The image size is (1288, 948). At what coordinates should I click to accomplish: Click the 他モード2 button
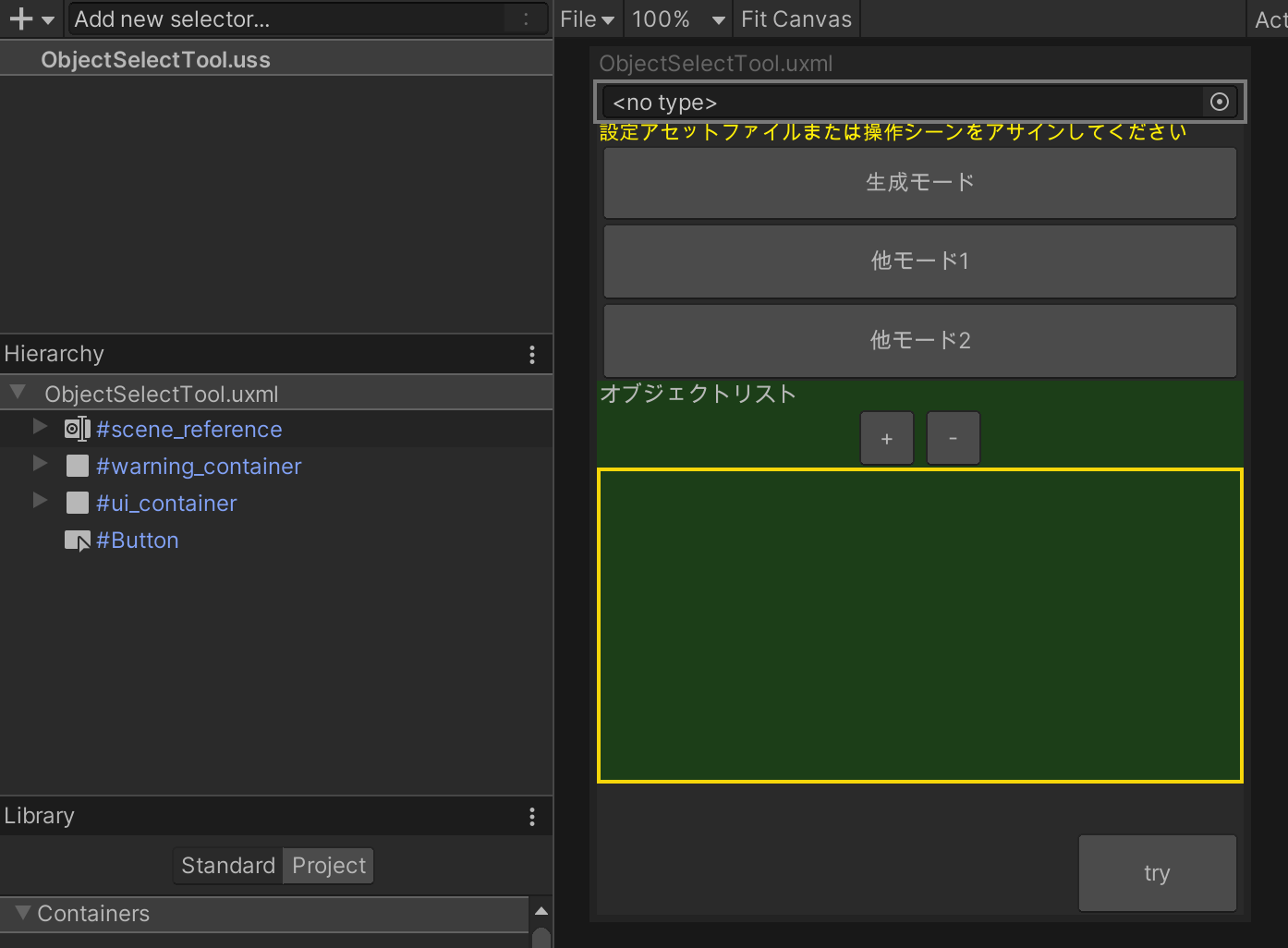point(920,341)
